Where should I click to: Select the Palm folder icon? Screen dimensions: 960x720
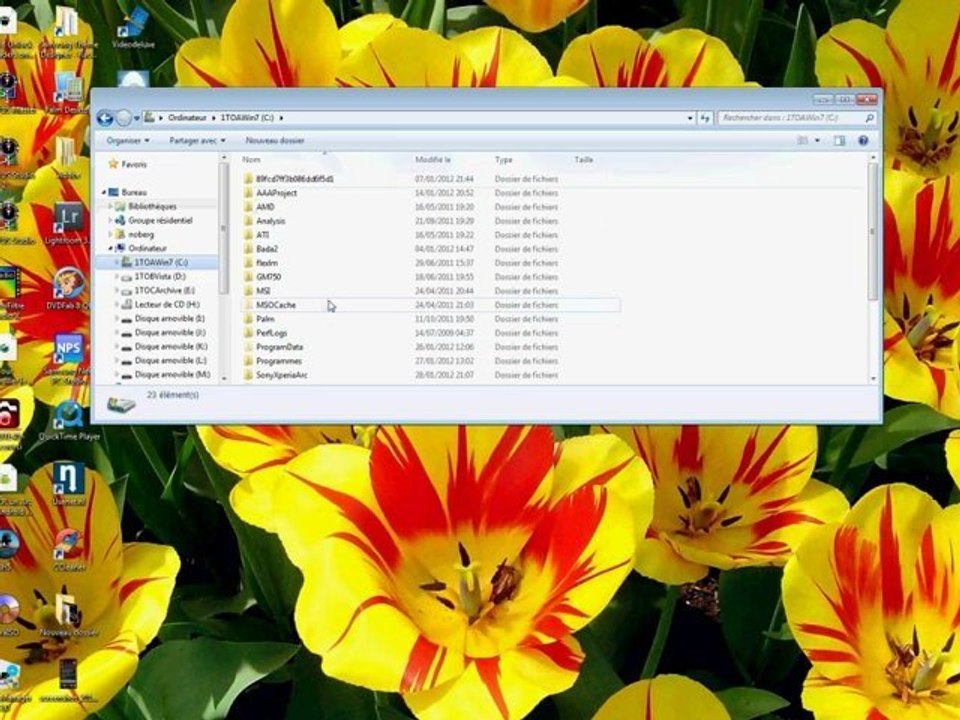click(248, 319)
